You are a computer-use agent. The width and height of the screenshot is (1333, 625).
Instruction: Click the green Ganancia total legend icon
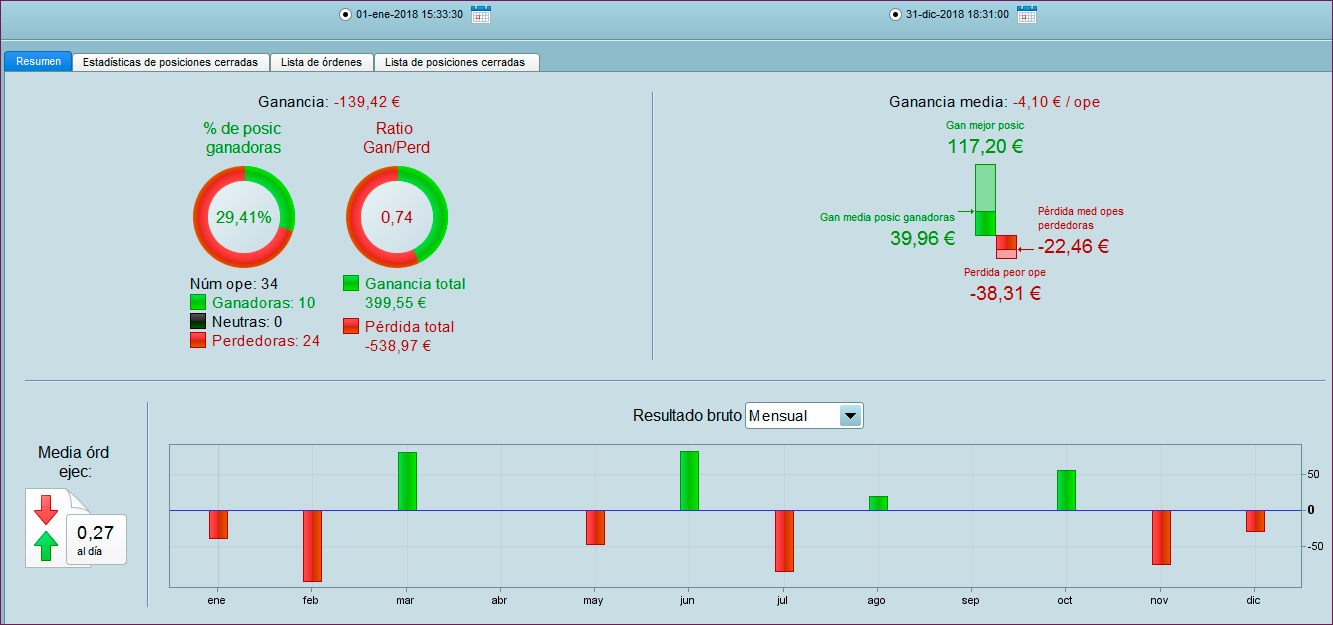tap(349, 283)
